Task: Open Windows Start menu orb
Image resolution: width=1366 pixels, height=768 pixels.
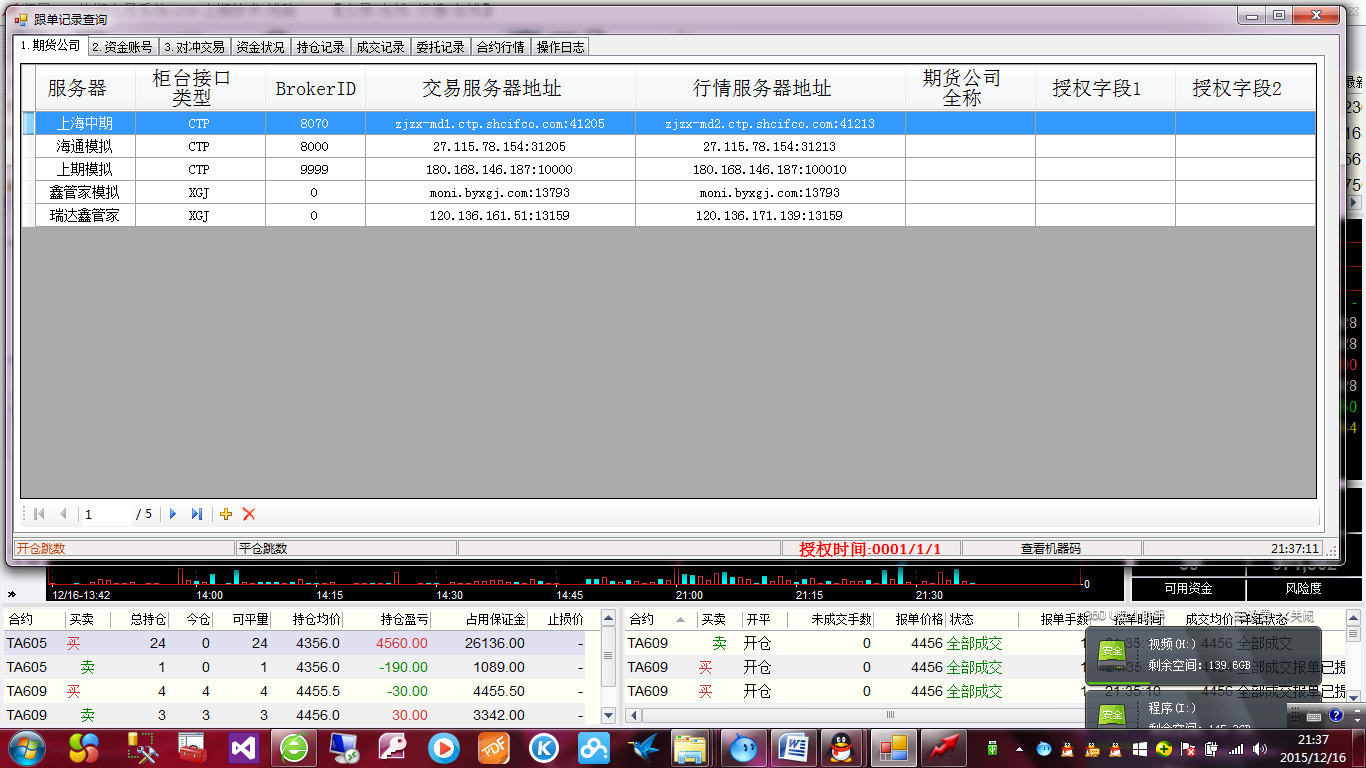Action: pyautogui.click(x=27, y=746)
